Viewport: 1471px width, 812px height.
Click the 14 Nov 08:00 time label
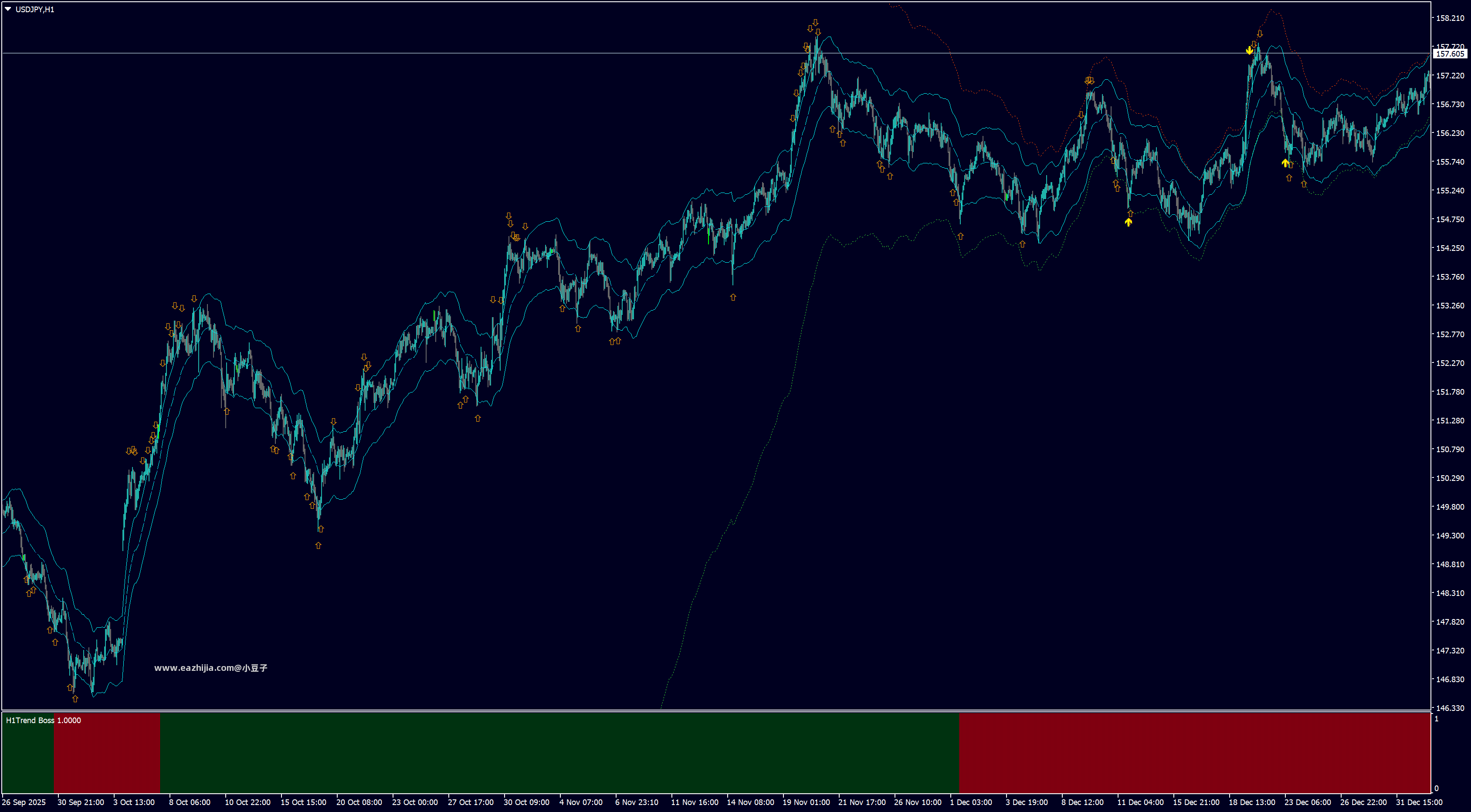point(750,802)
